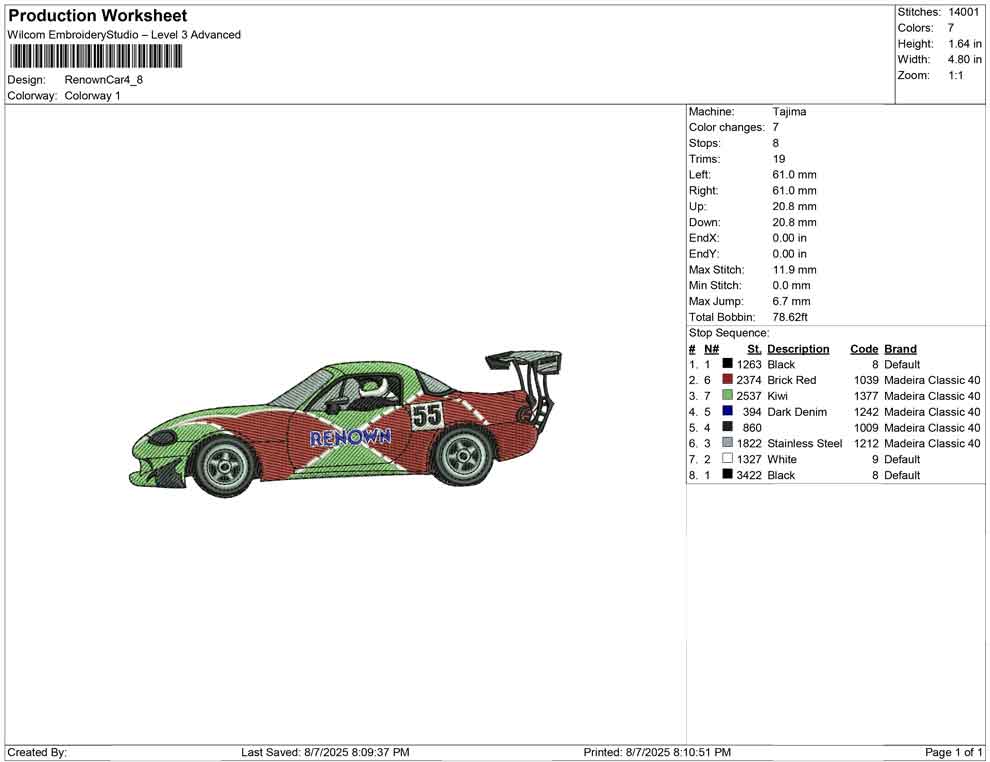The height and width of the screenshot is (762, 990).
Task: Click thread code '1242' in Dark Denim row
Action: tap(866, 412)
